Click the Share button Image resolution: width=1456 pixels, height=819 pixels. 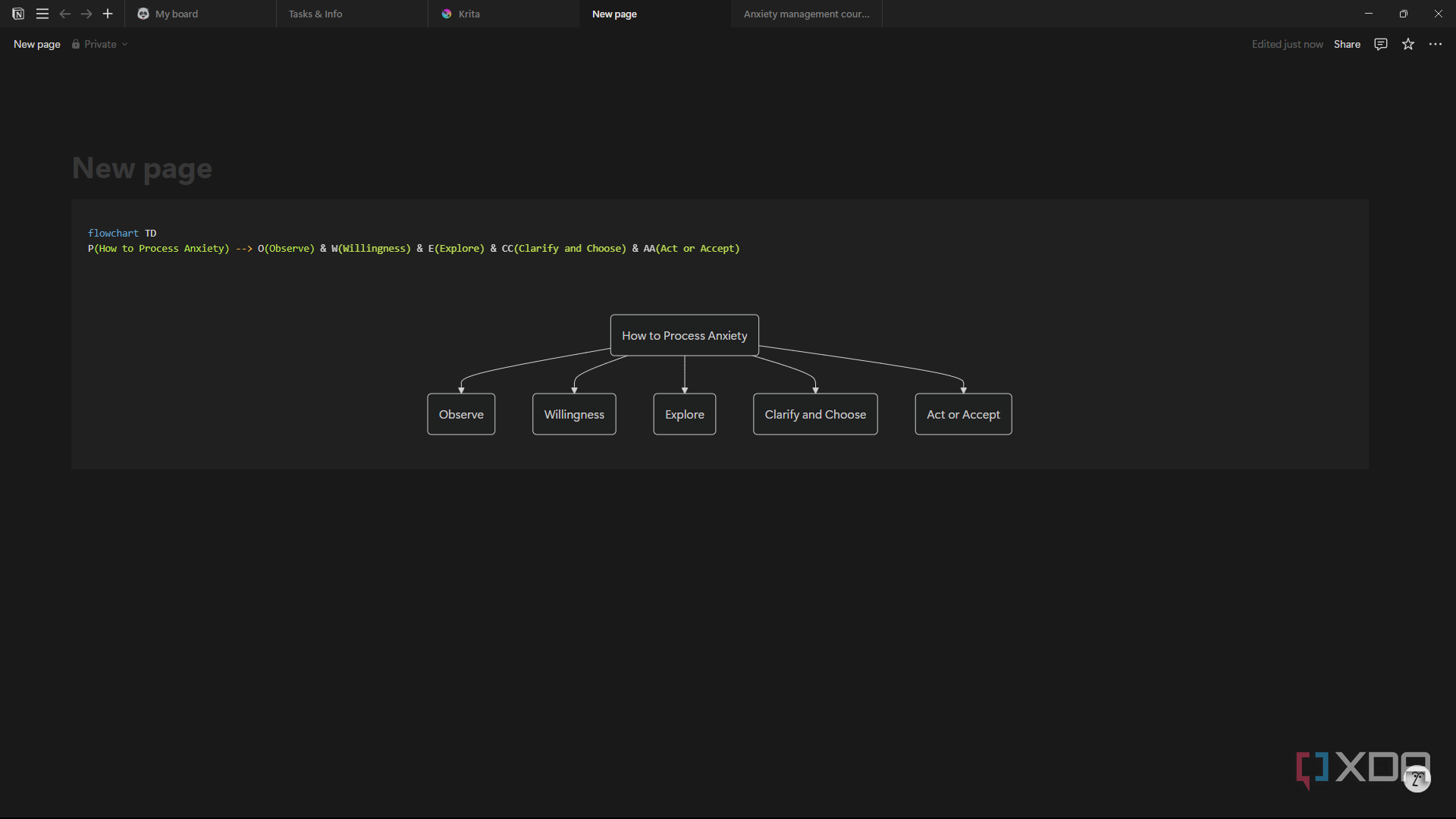click(x=1347, y=44)
